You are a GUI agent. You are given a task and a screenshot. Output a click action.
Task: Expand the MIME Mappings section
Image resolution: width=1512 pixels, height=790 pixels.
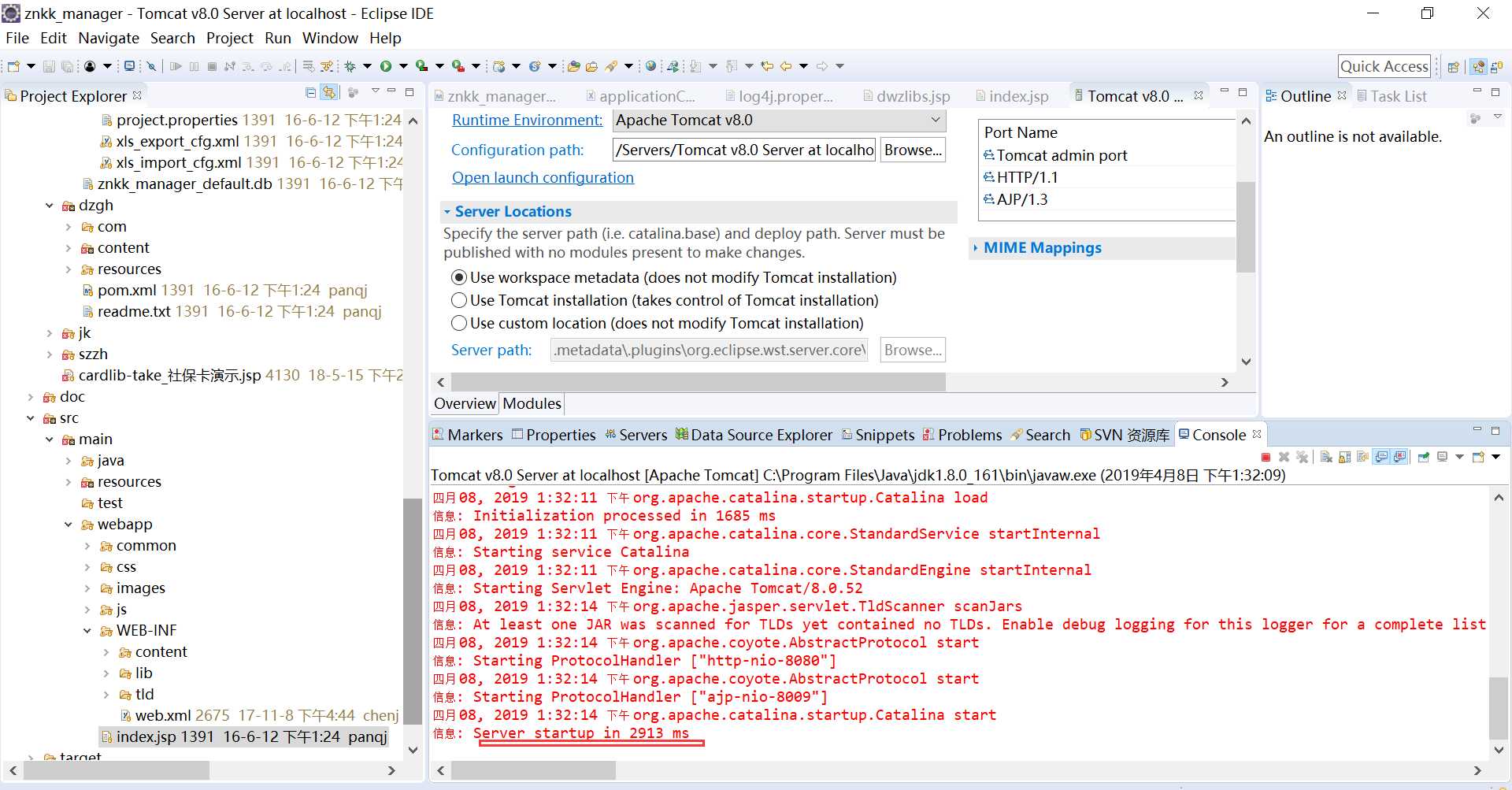pos(976,248)
